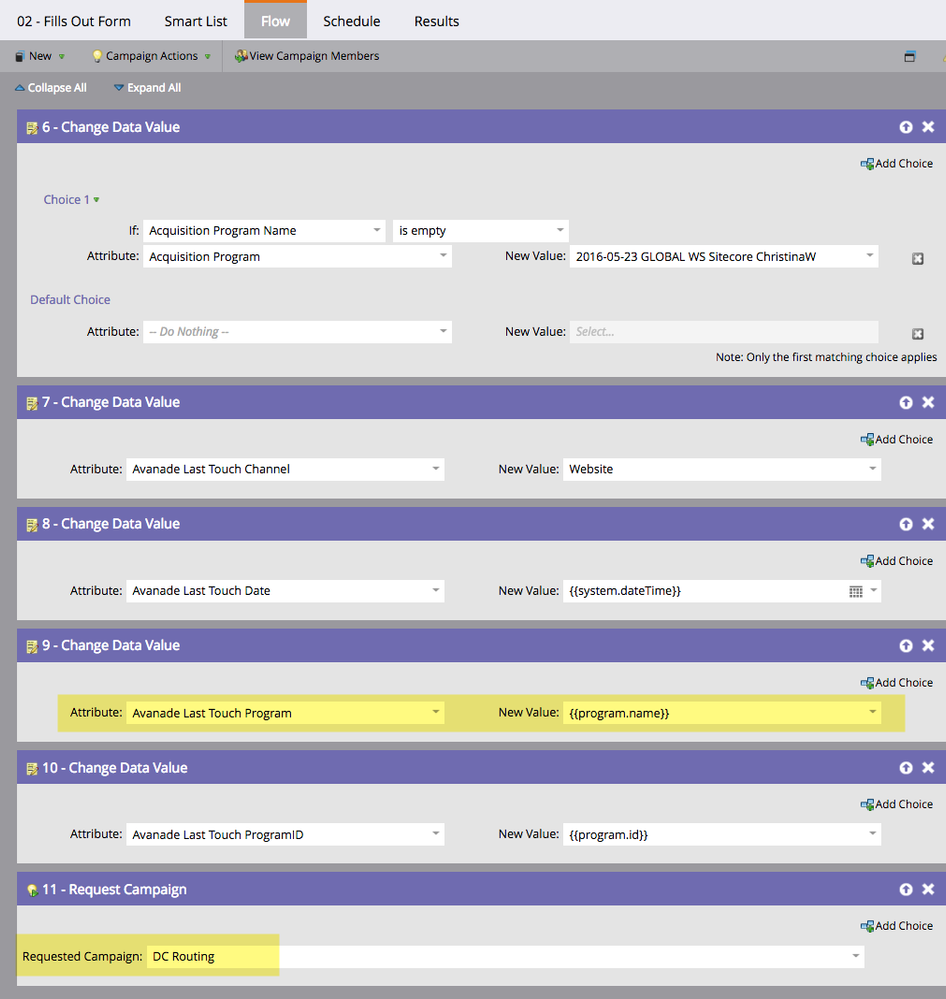This screenshot has height=999, width=946.
Task: Expand All flow steps
Action: 147,88
